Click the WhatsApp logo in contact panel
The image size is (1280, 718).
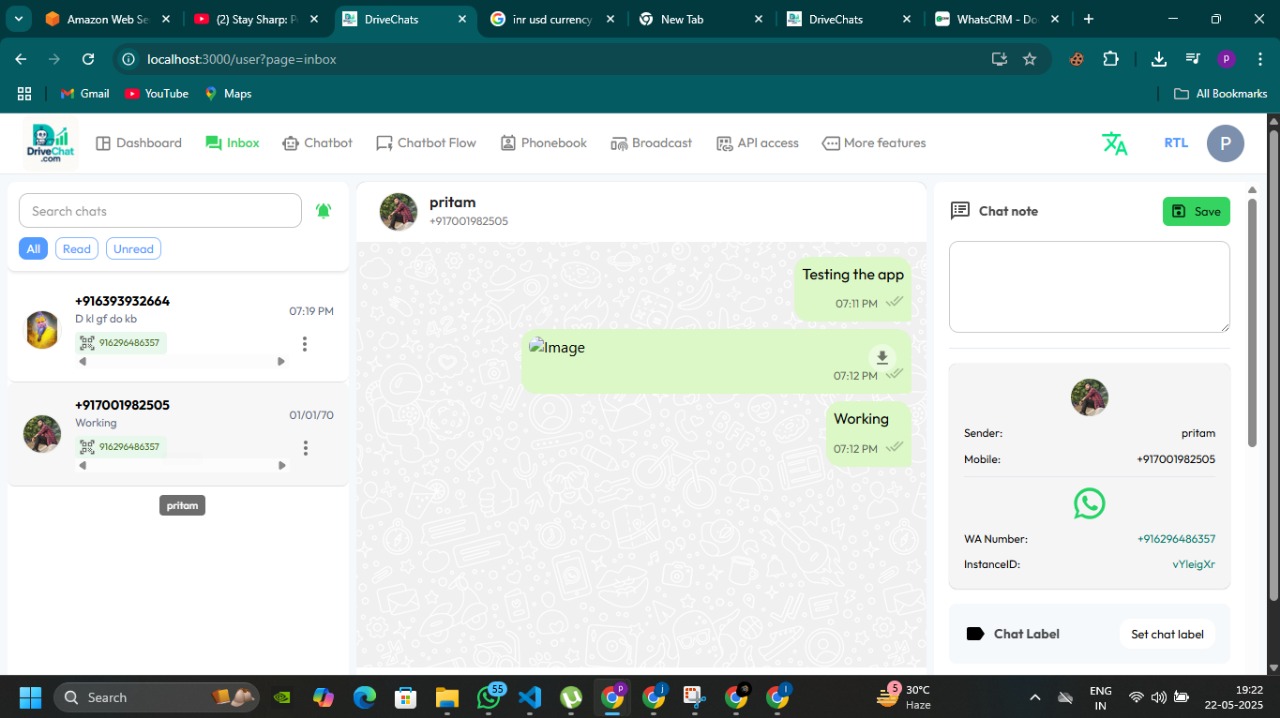1089,503
